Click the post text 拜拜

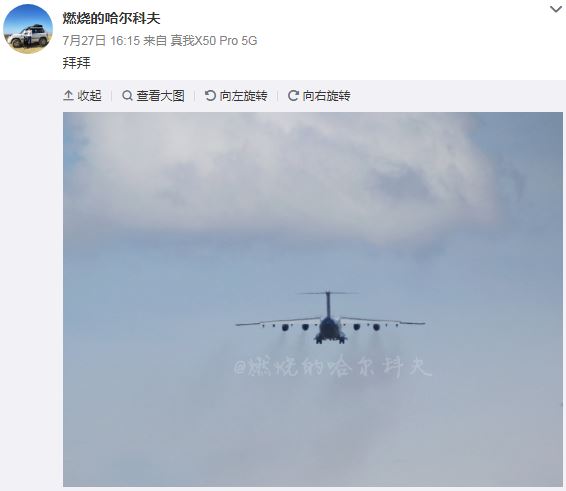(76, 63)
